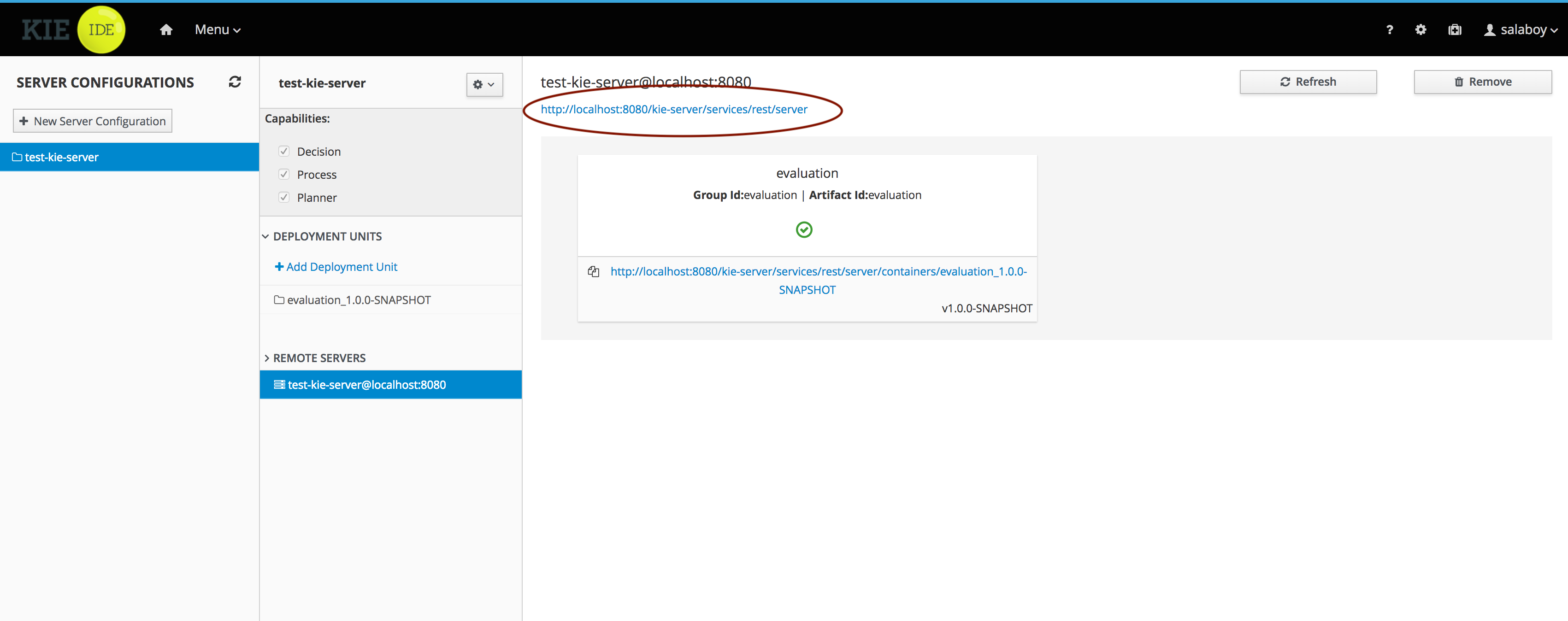Open the test-kie-server gear dropdown

tap(484, 85)
